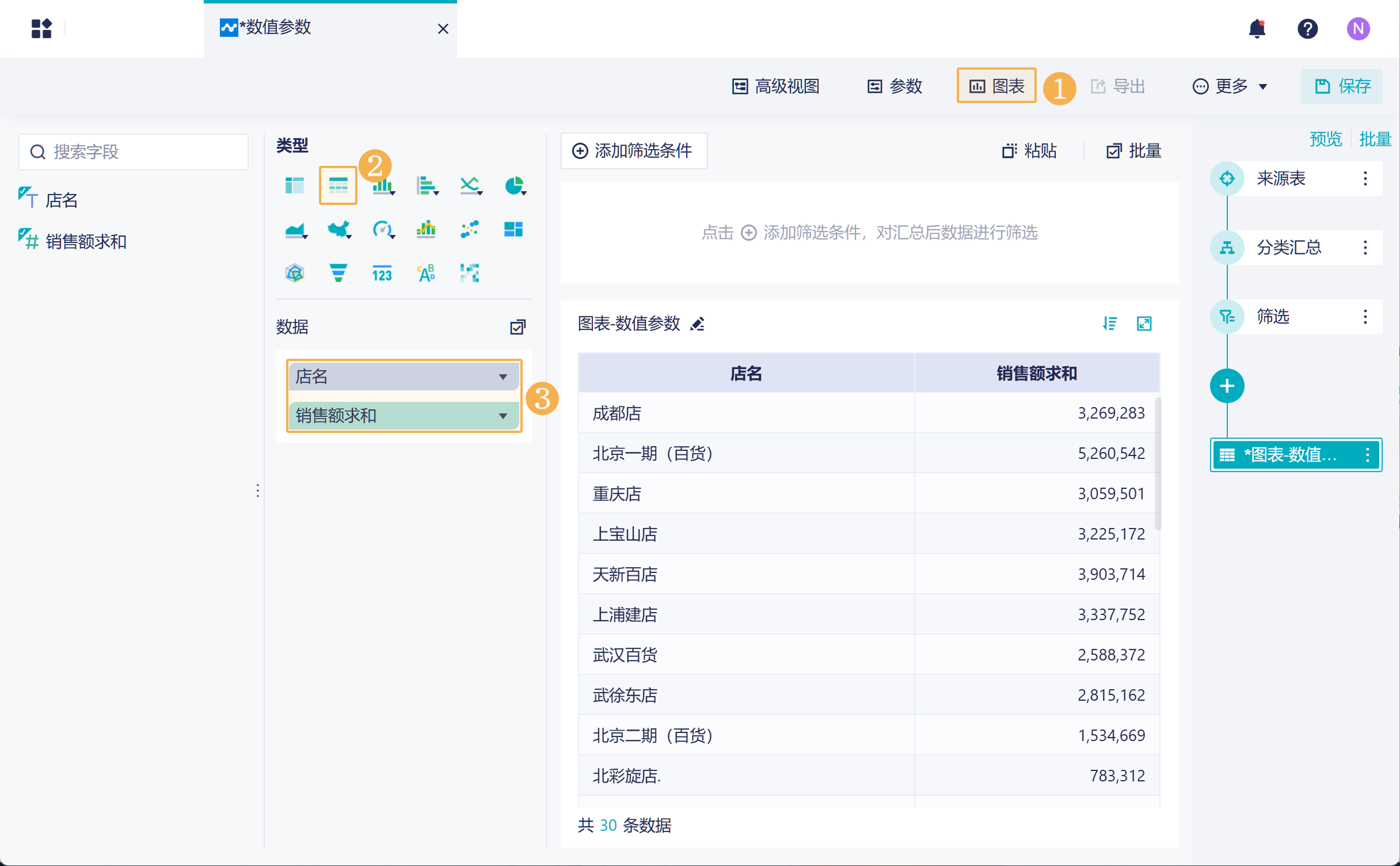Viewport: 1400px width, 866px height.
Task: Select the KPI 123 indicator chart type
Action: [382, 272]
